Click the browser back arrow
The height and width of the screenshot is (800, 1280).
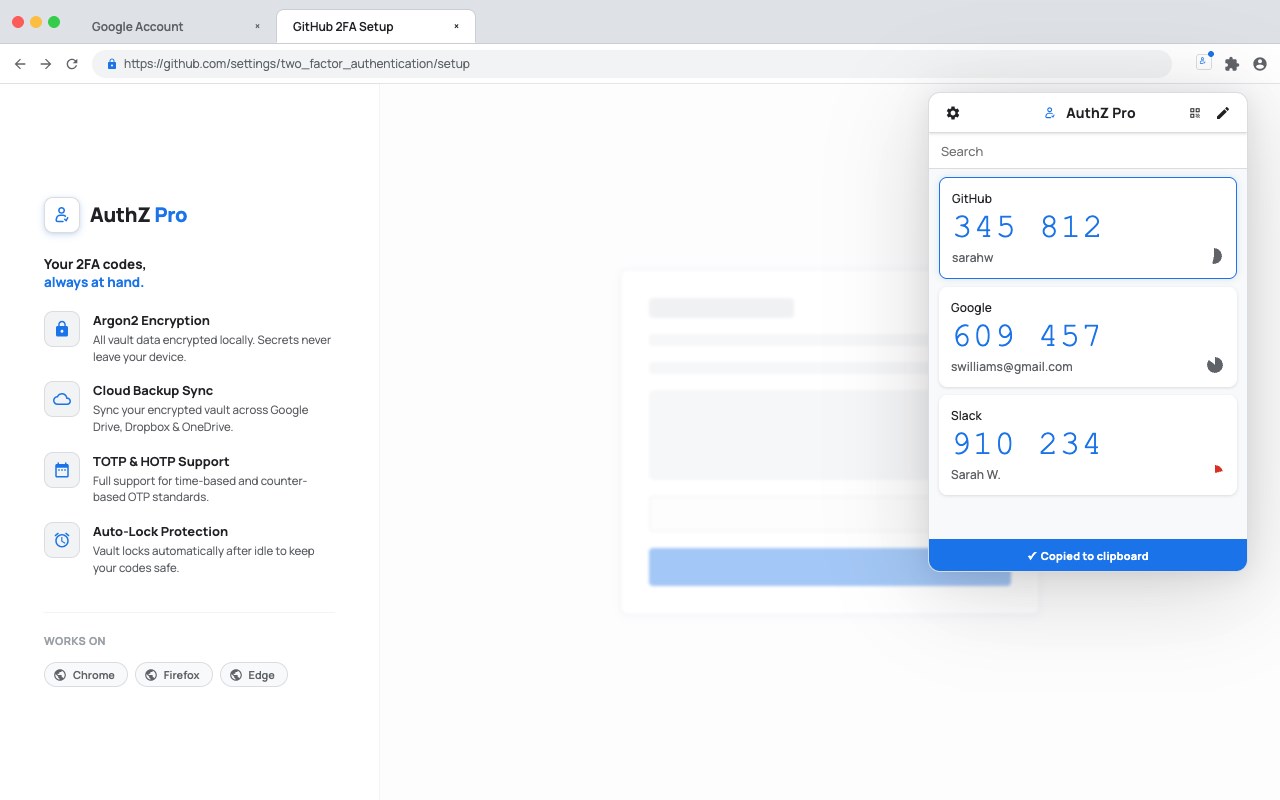[20, 64]
